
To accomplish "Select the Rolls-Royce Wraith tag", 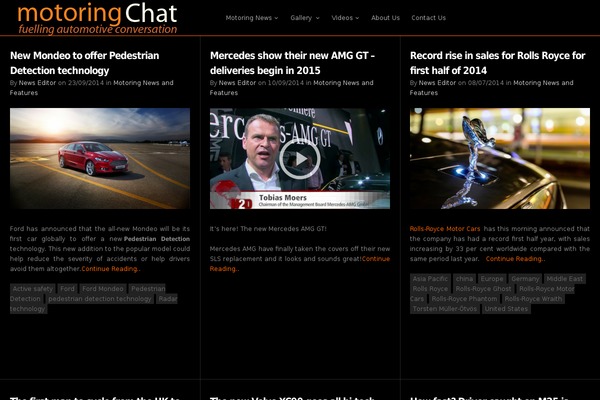I will click(x=533, y=299).
